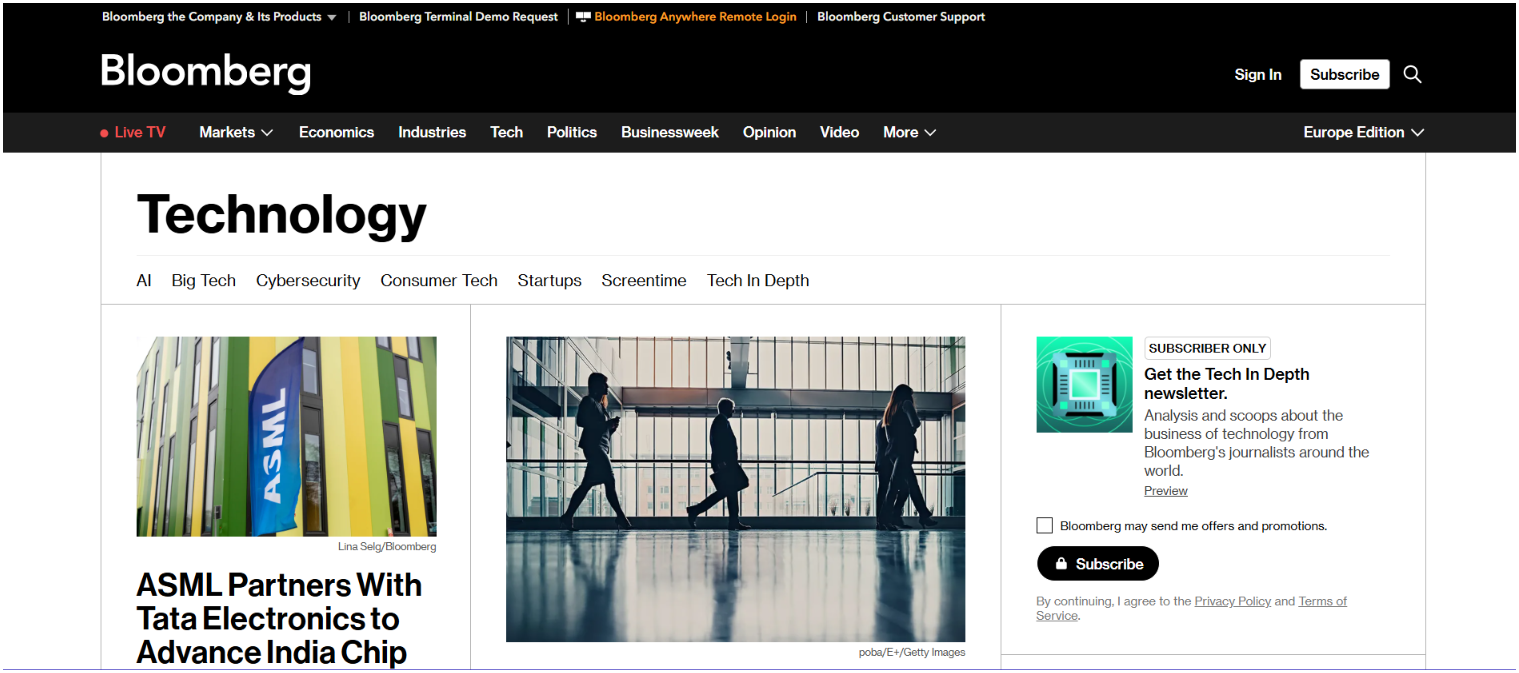View the Screentime topic
Screen dimensions: 1519x673
pyautogui.click(x=644, y=280)
